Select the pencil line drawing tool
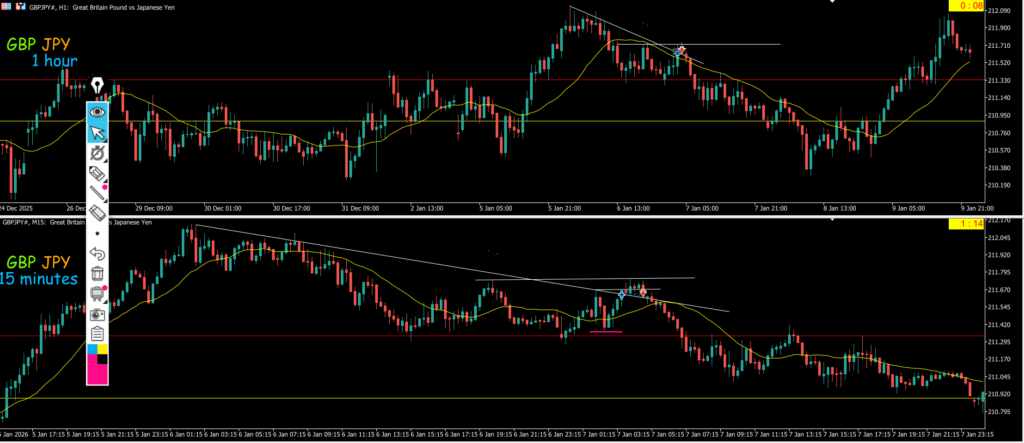This screenshot has height=443, width=1024. [97, 193]
